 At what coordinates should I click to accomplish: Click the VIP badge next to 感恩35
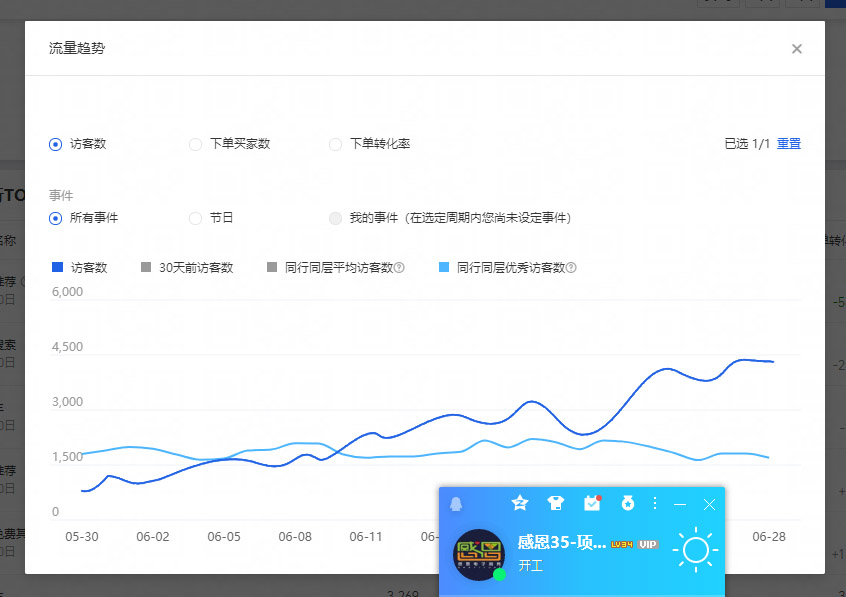(x=648, y=544)
